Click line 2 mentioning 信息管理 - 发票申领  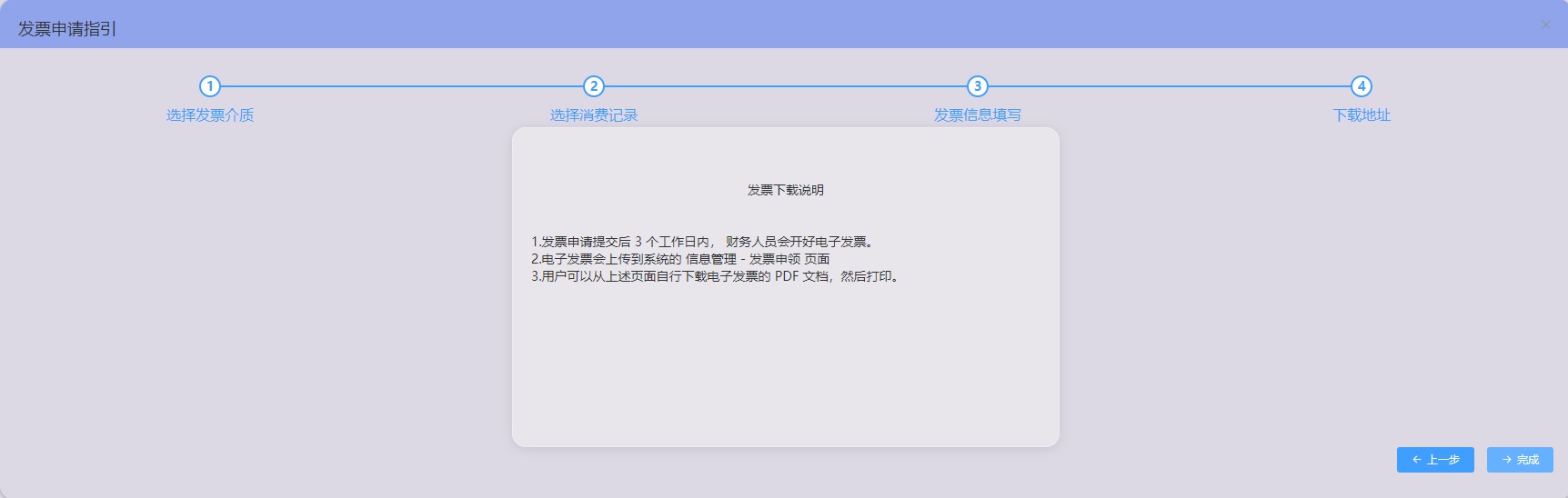pos(680,259)
